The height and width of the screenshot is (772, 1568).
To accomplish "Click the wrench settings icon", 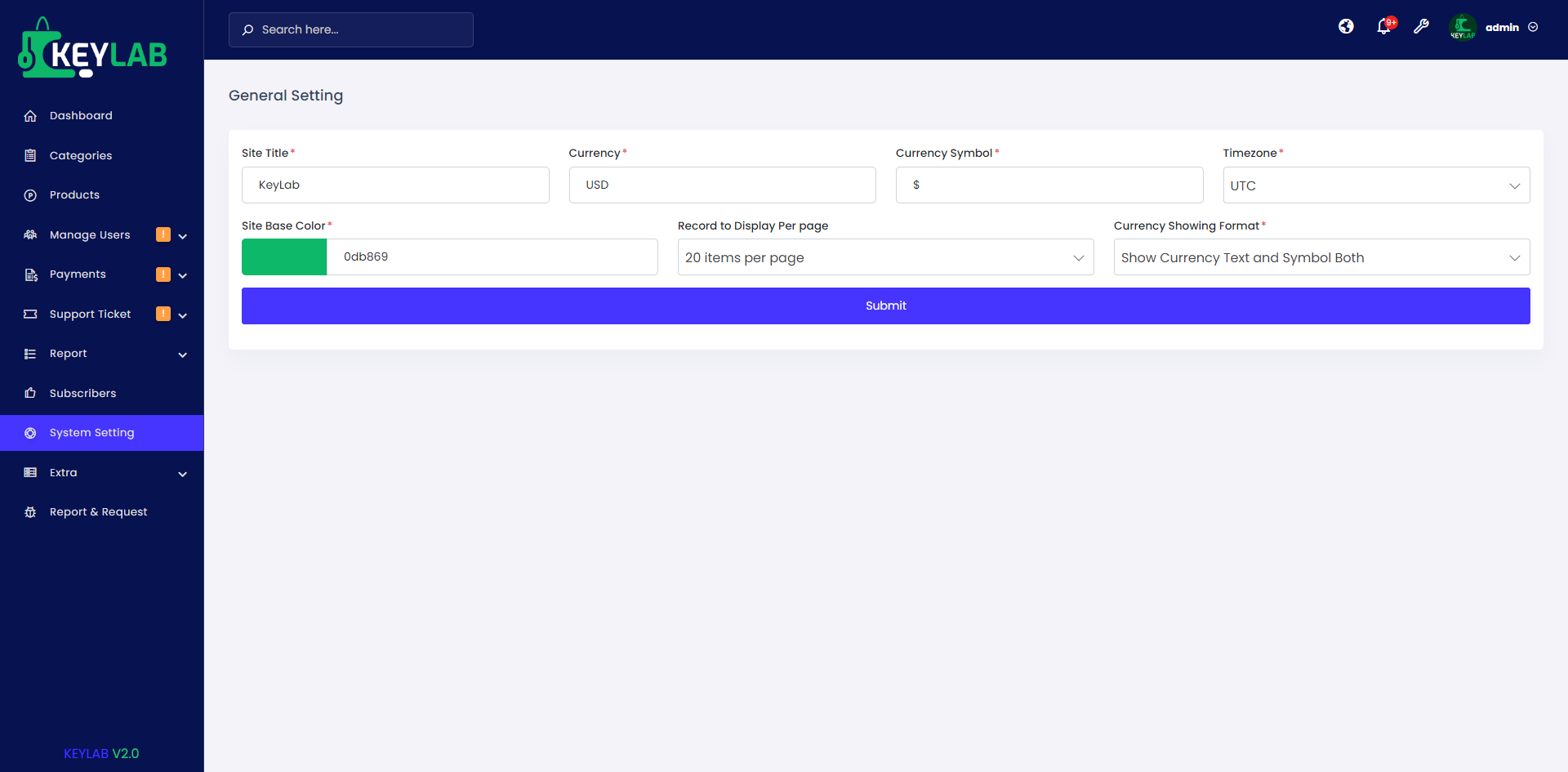I will (1422, 27).
